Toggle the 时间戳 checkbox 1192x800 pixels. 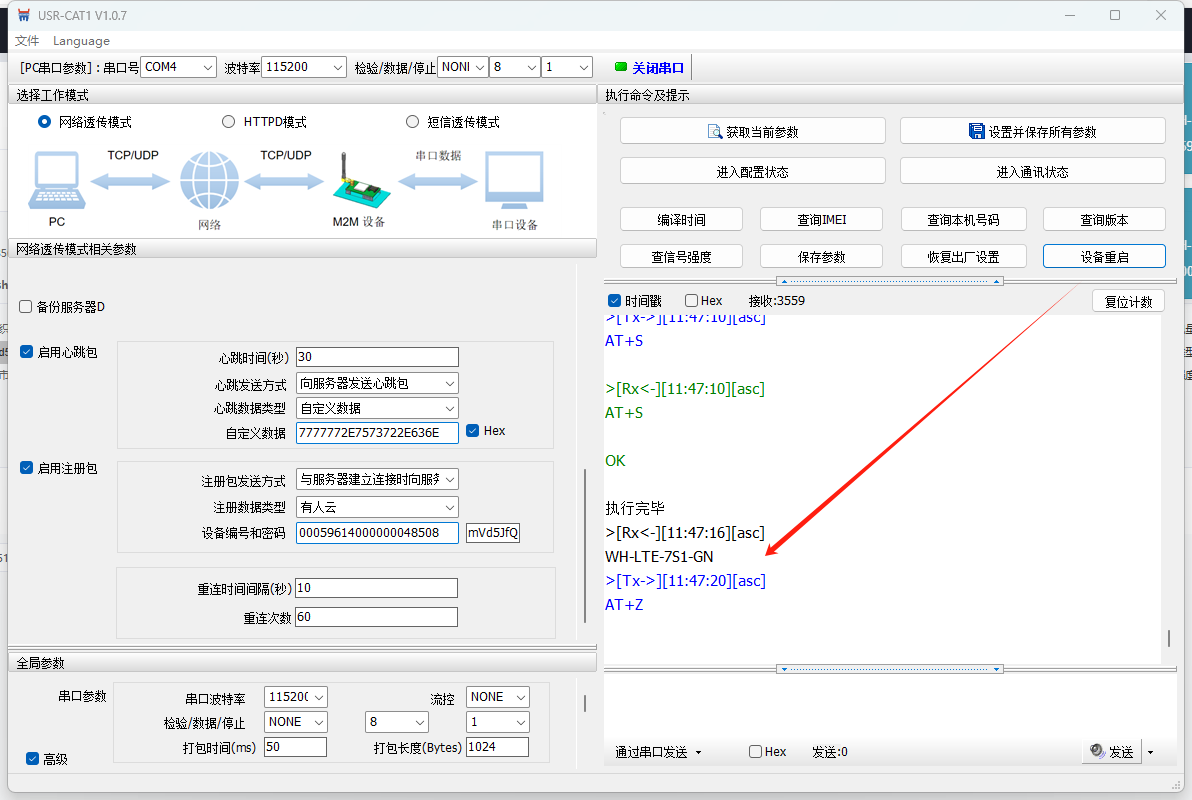click(615, 301)
